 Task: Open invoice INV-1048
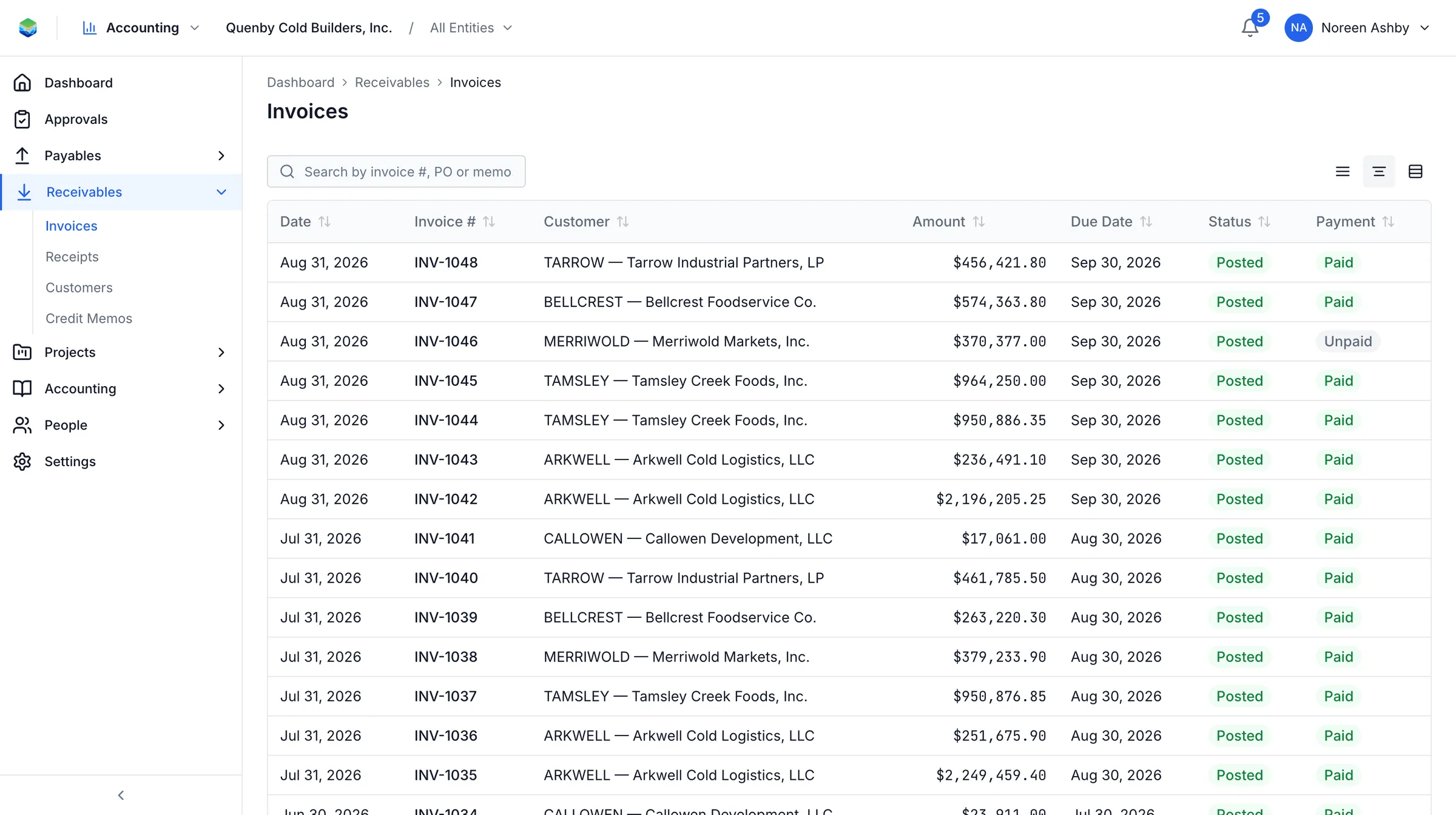click(x=446, y=262)
